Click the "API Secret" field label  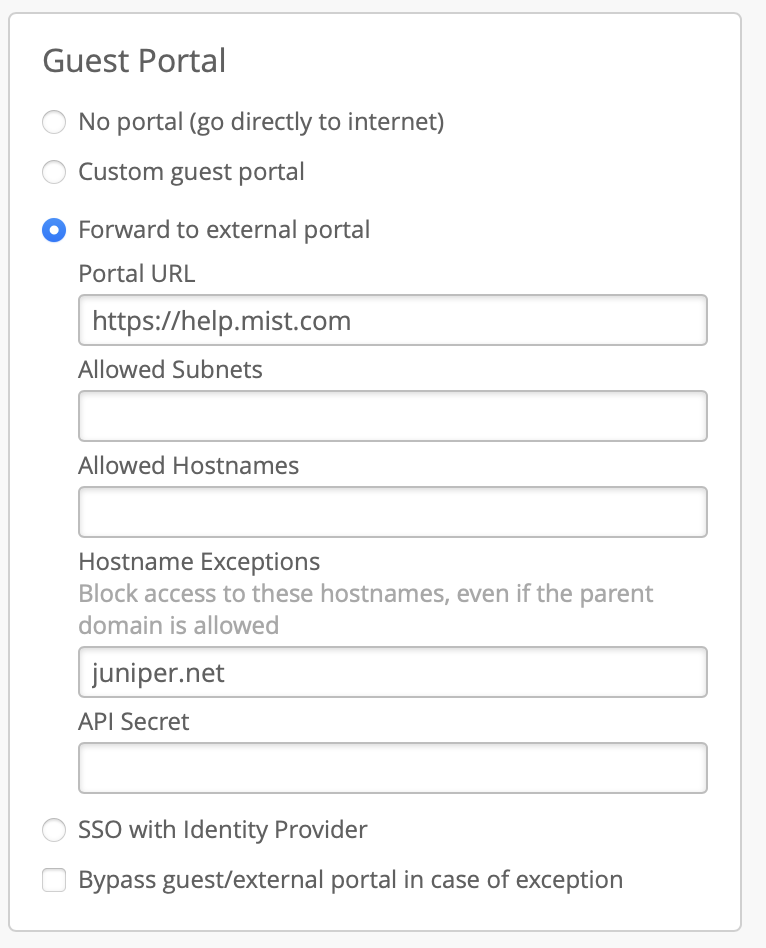coord(134,722)
